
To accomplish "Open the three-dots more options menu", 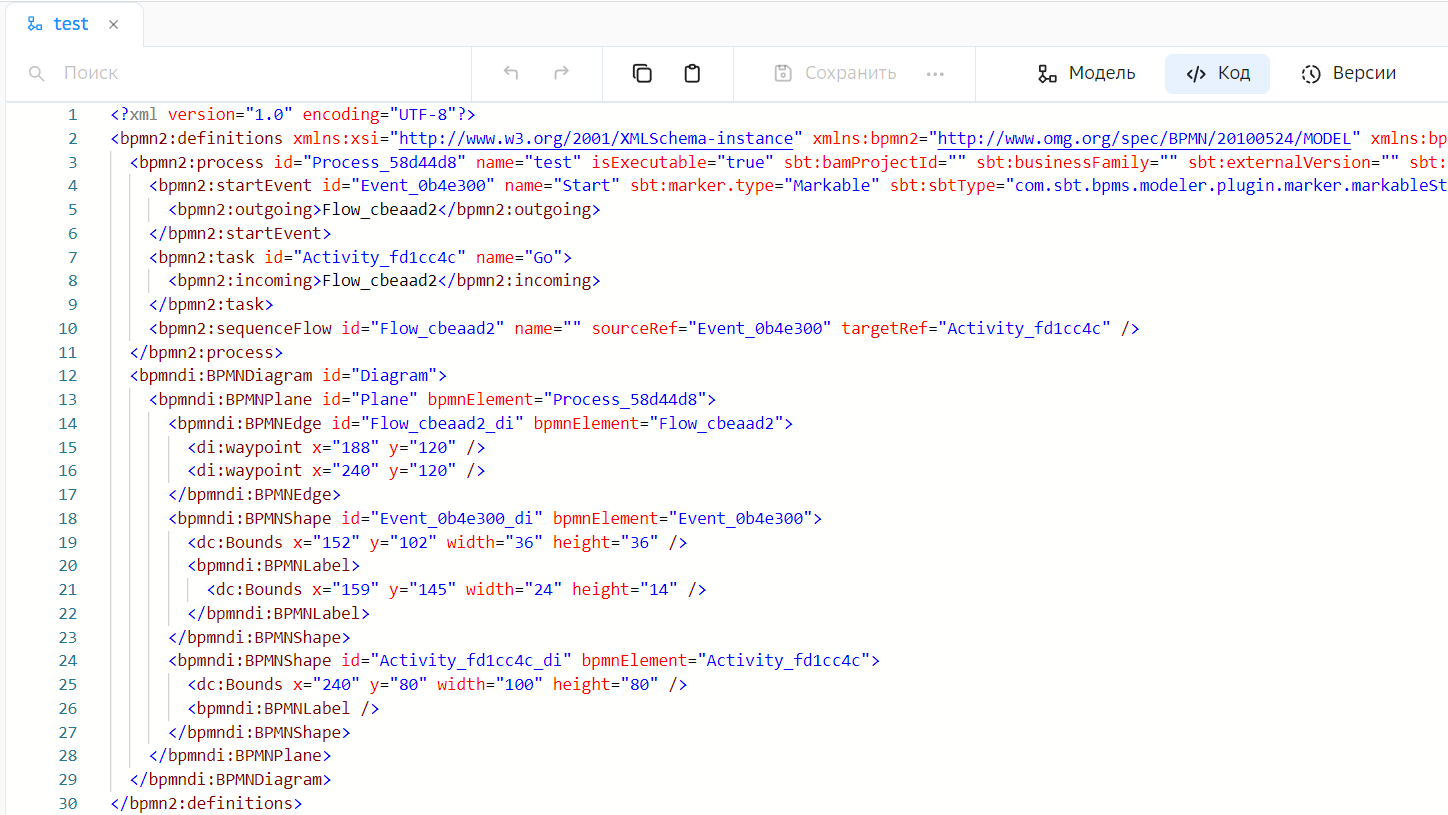I will coord(935,73).
